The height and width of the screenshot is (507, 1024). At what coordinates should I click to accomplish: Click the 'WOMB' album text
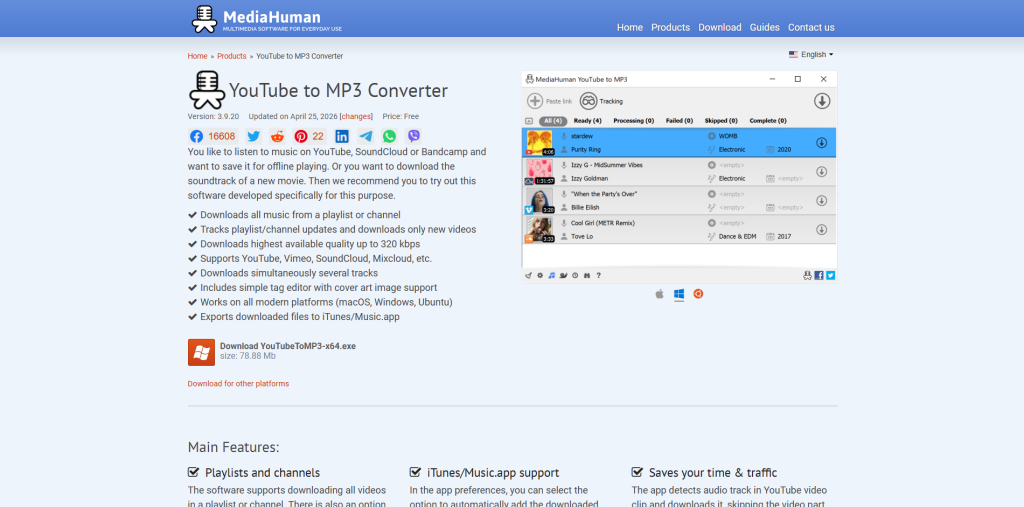pos(728,136)
